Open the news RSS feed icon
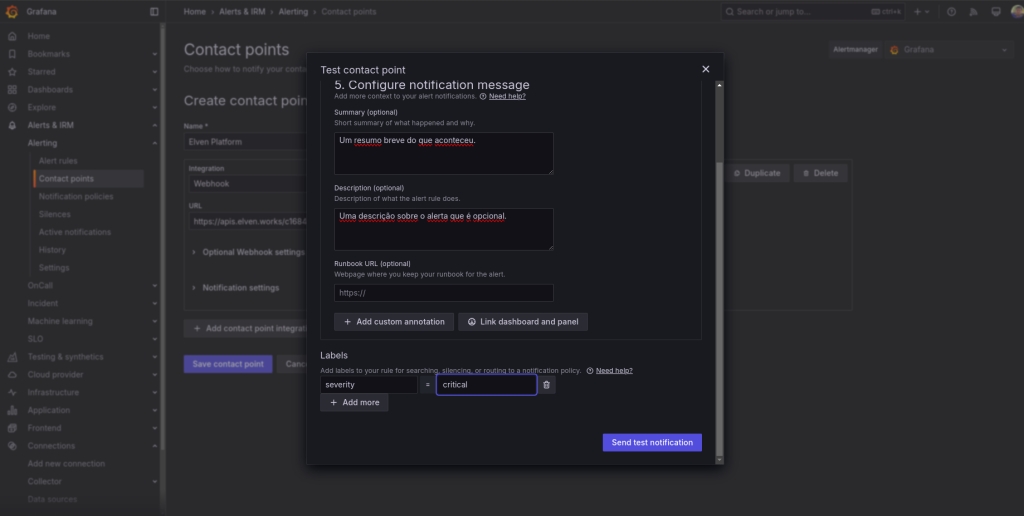The height and width of the screenshot is (516, 1024). (x=973, y=12)
